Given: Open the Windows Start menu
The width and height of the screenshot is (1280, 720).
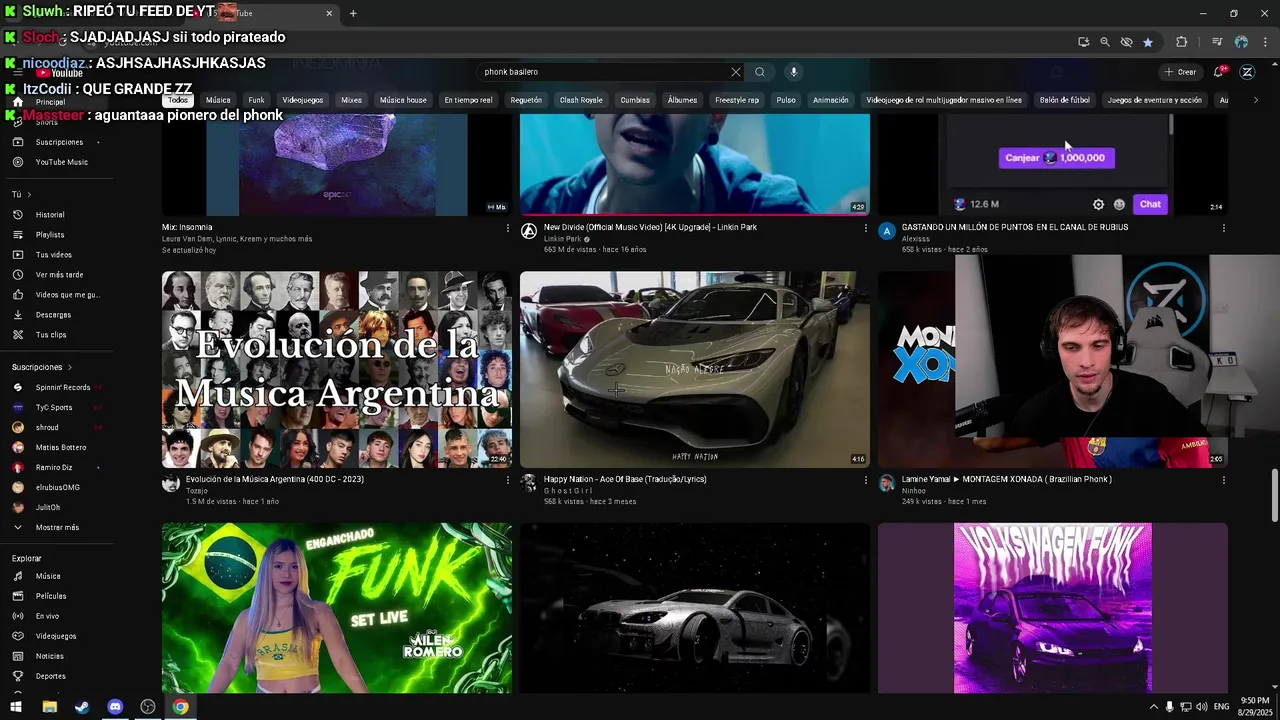Looking at the screenshot, I should tap(16, 707).
